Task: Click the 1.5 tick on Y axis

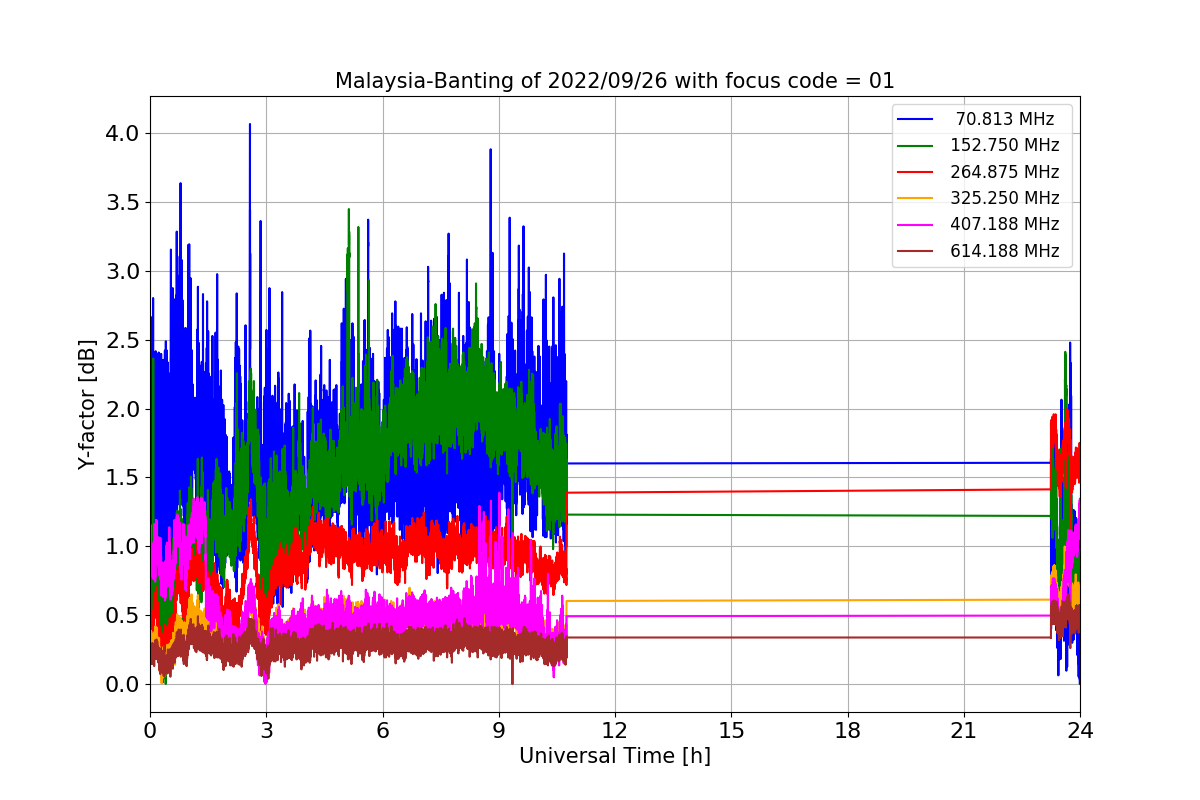Action: point(124,478)
